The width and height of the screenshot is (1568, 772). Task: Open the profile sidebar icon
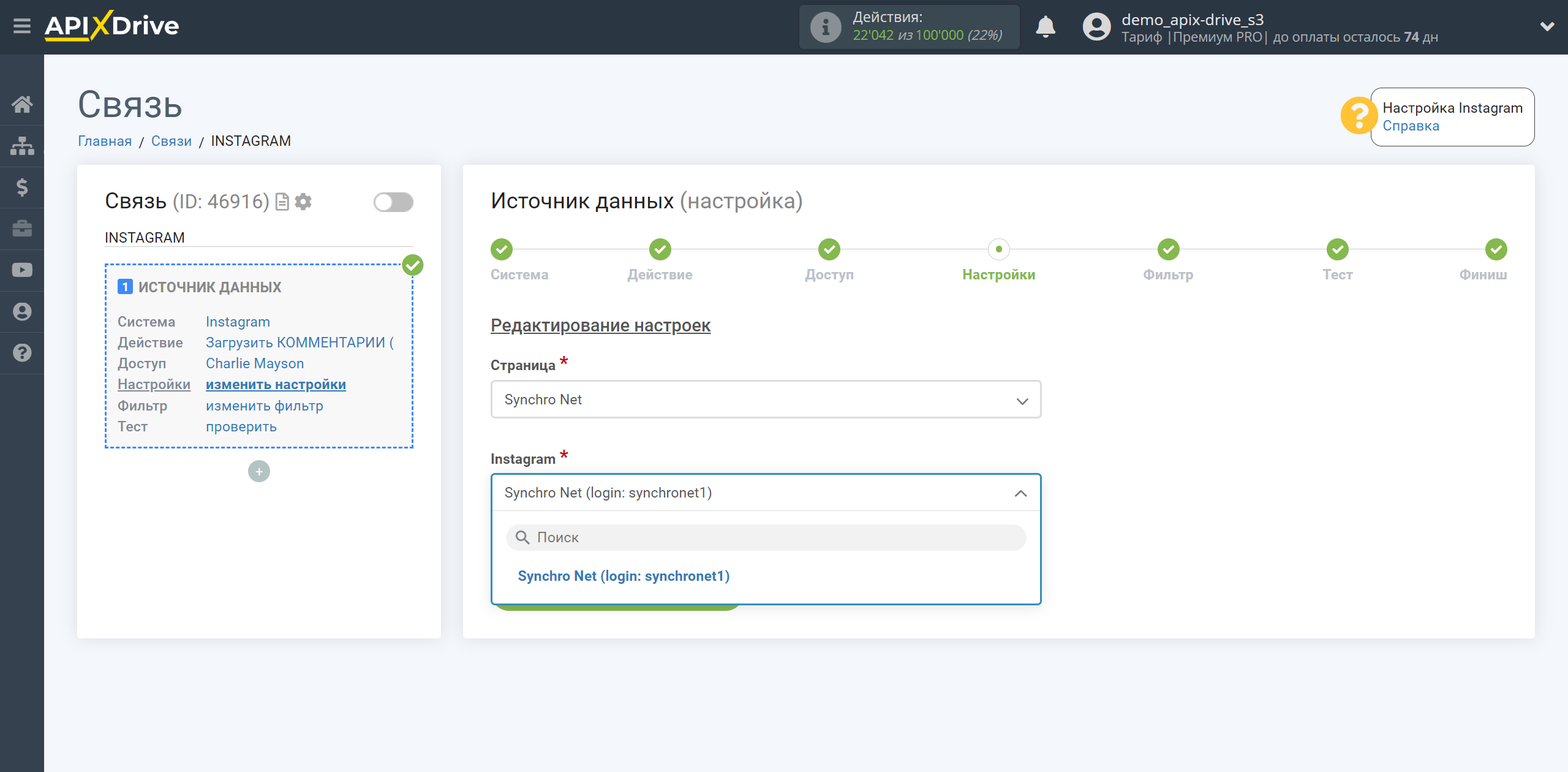(22, 312)
